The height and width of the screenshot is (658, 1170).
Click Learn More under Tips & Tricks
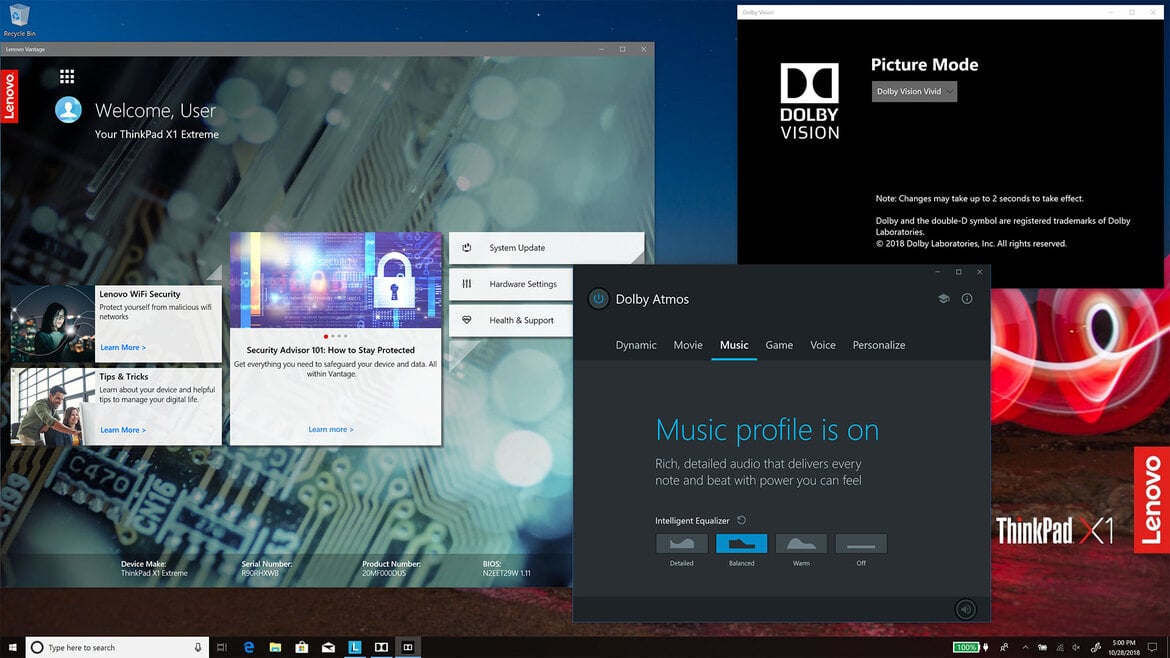(x=123, y=430)
